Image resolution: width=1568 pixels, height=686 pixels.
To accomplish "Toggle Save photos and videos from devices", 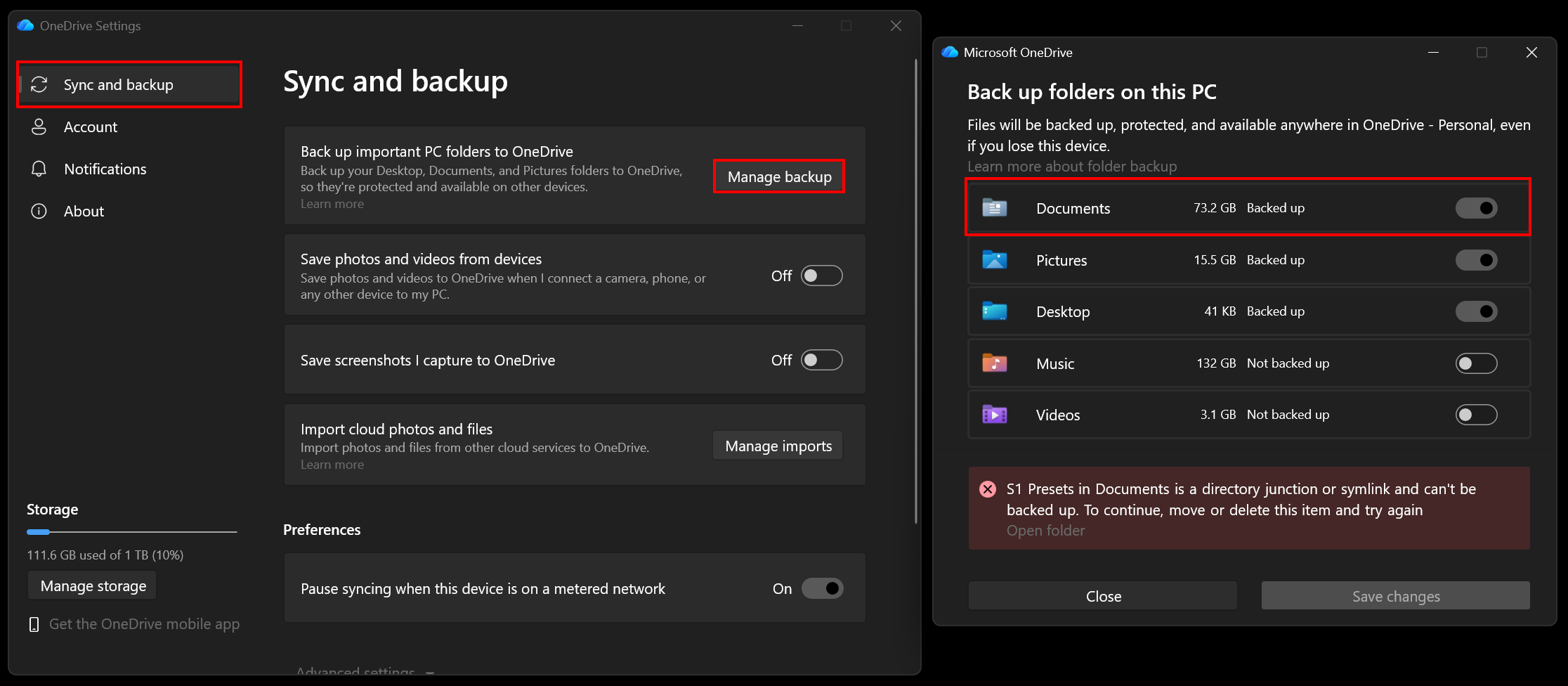I will (x=822, y=276).
